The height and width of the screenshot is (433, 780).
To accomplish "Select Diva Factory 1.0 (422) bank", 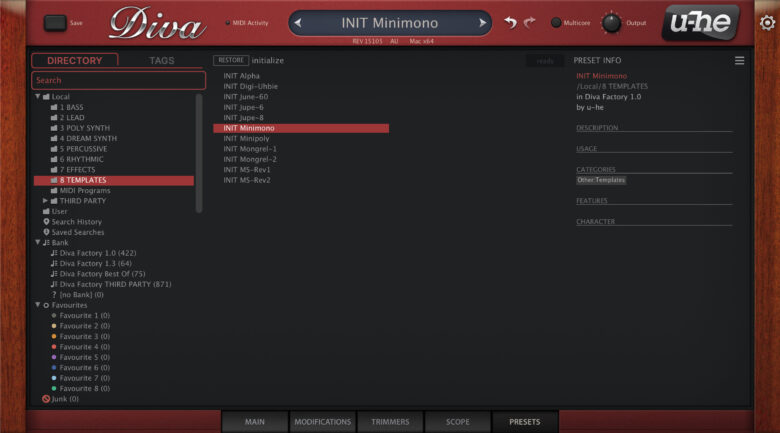I will (94, 253).
